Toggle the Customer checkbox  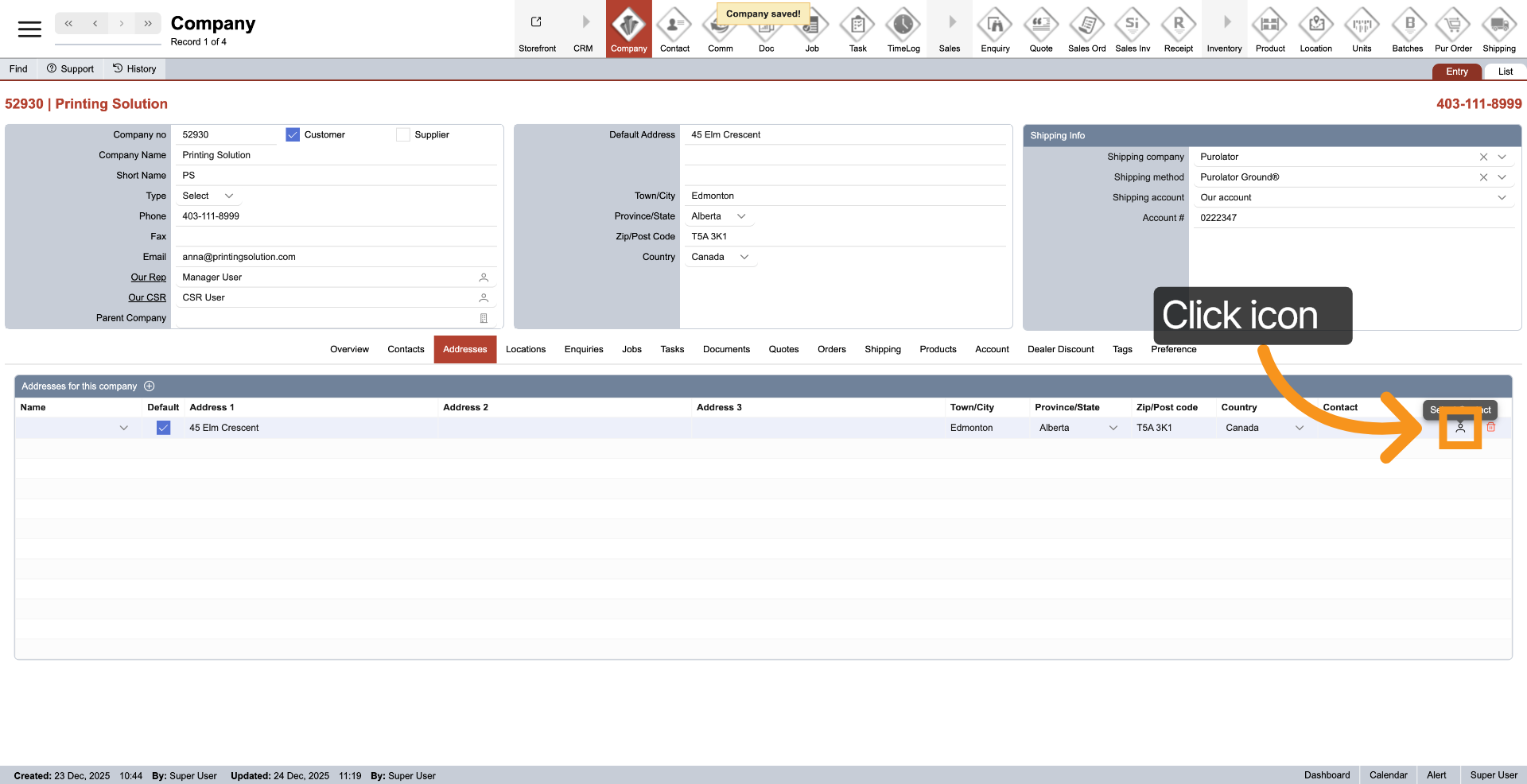coord(293,135)
